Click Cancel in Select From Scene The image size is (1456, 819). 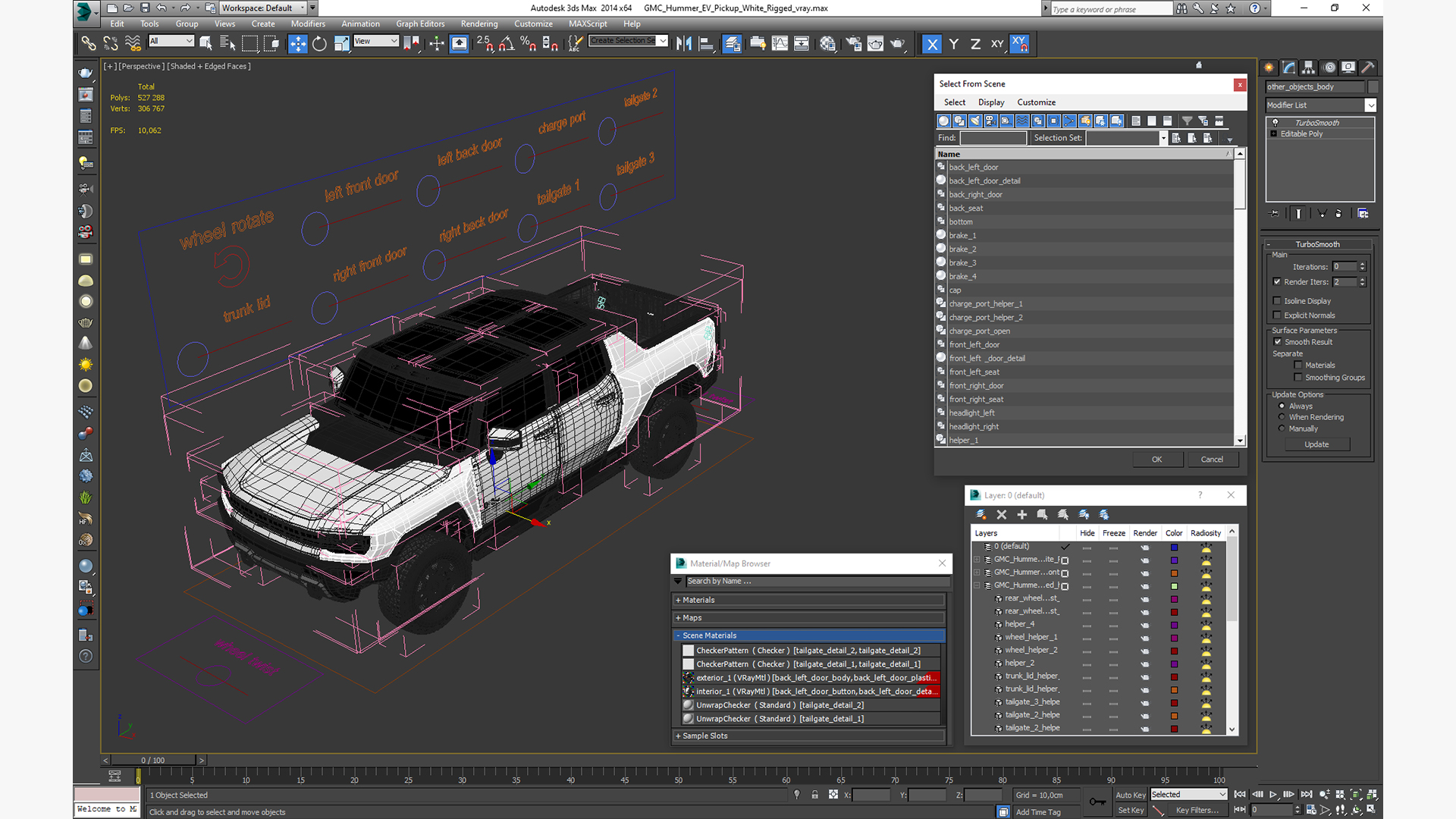tap(1212, 460)
